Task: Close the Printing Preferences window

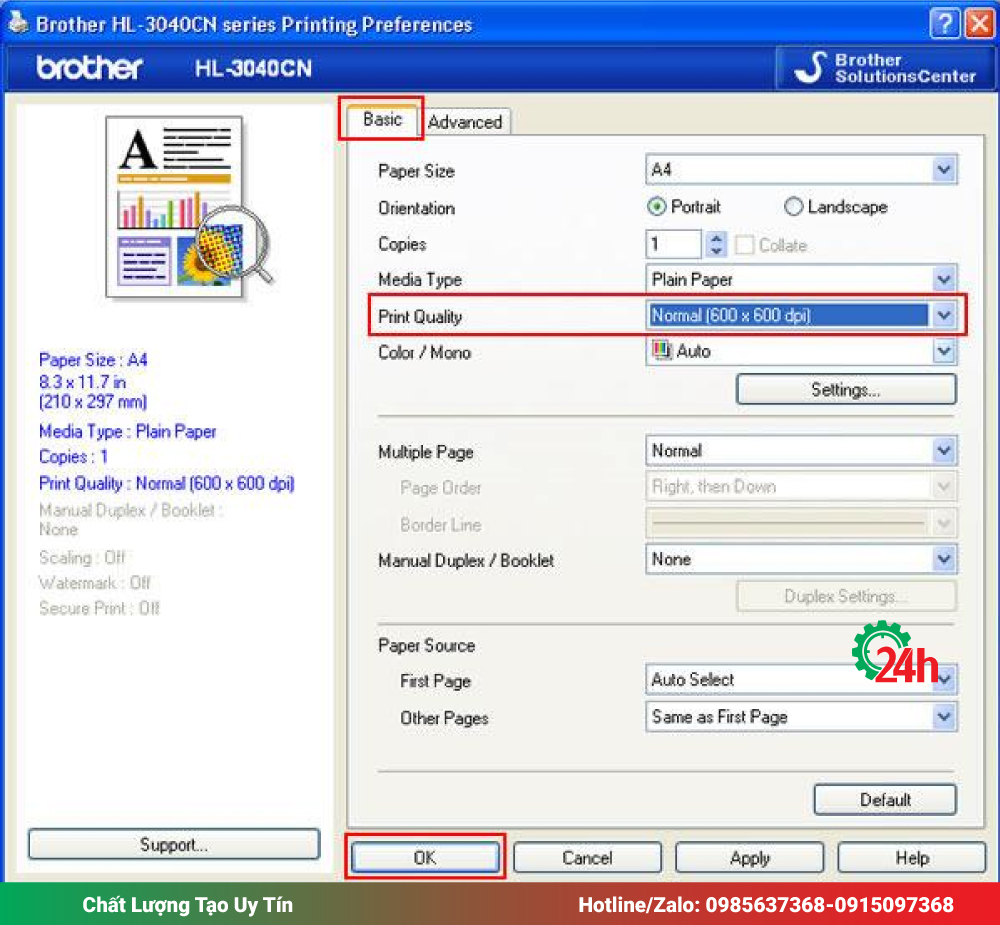Action: pyautogui.click(x=980, y=24)
